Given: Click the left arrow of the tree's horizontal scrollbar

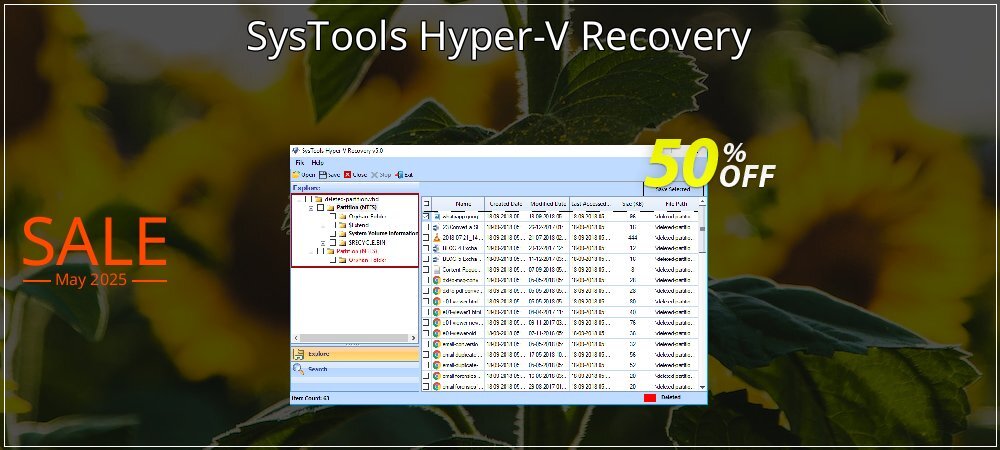Looking at the screenshot, I should (x=296, y=338).
